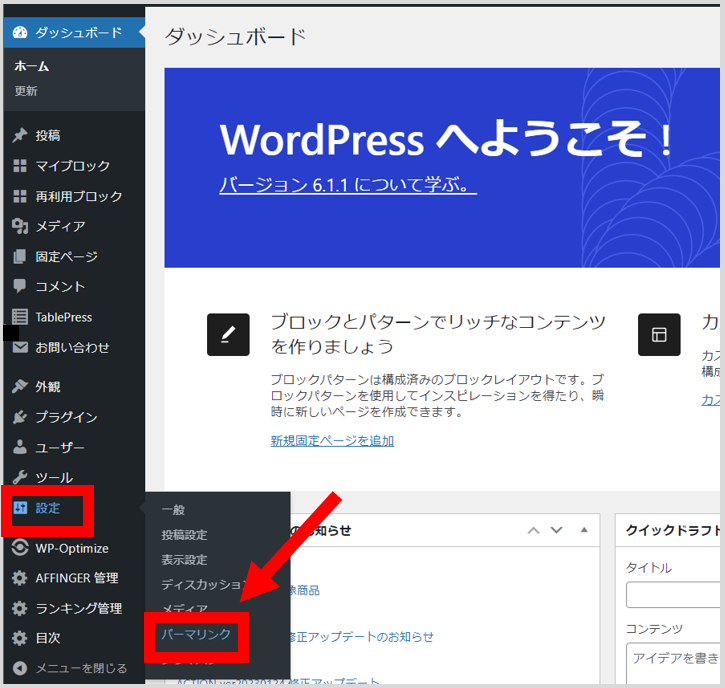The height and width of the screenshot is (688, 725).
Task: Select 一般 in settings flyout
Action: click(x=173, y=510)
